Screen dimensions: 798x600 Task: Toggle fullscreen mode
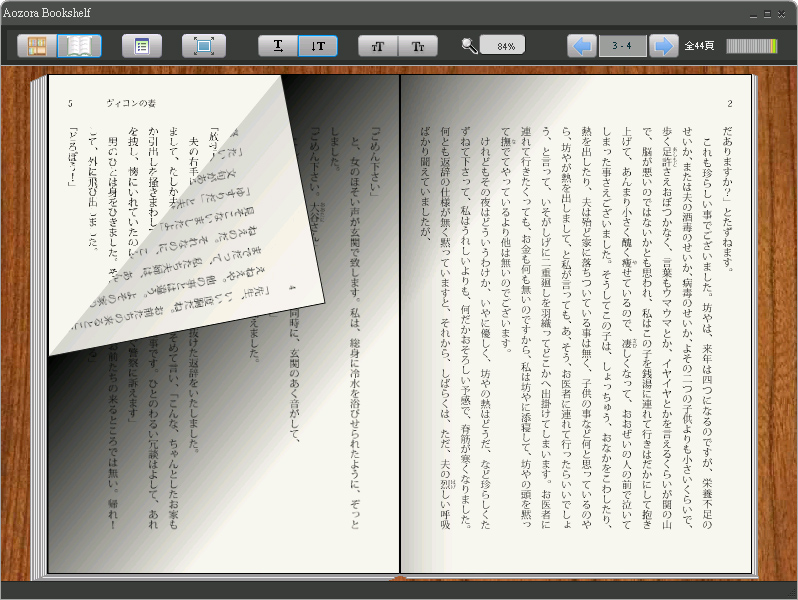[204, 46]
